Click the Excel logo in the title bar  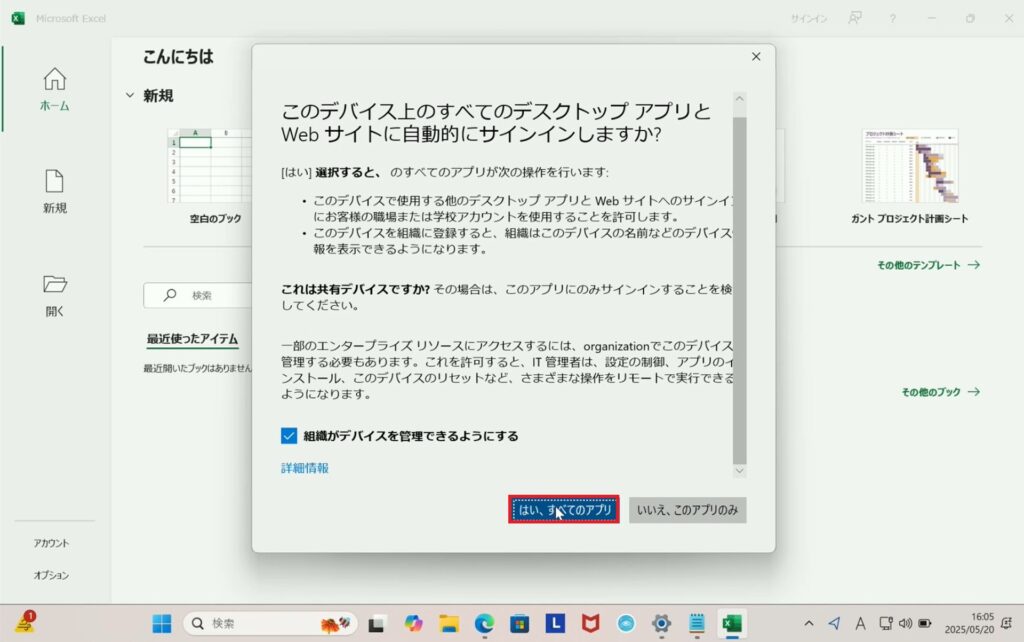point(18,18)
